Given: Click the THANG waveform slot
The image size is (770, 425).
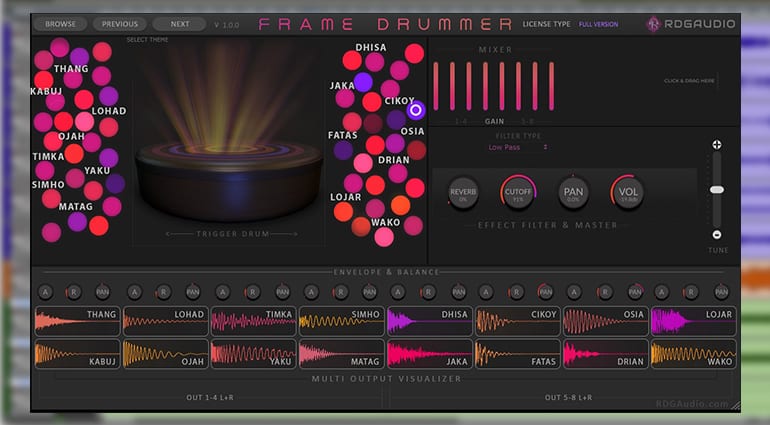Looking at the screenshot, I should (x=78, y=321).
